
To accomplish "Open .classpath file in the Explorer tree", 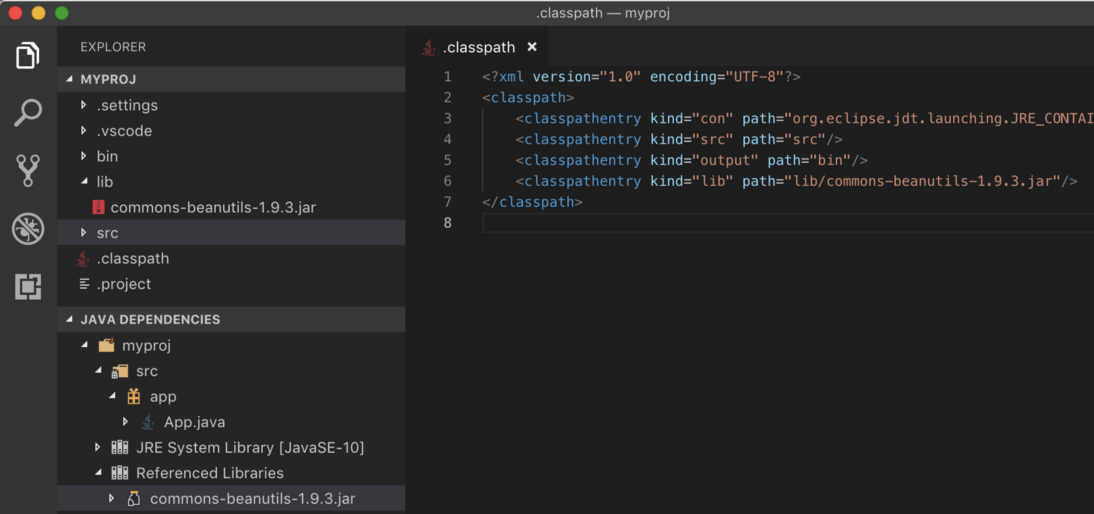I will 132,259.
